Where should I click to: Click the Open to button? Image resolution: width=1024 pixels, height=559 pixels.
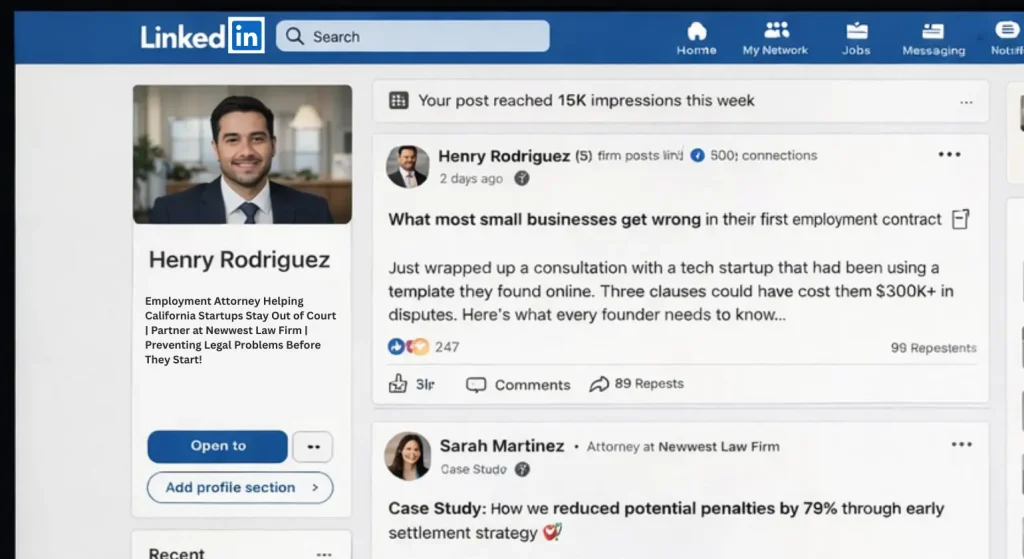[x=217, y=446]
